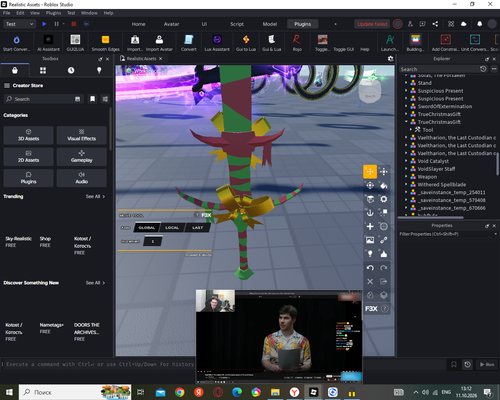Select the F3X Move tool
Viewport: 500px width, 400px height.
point(370,172)
